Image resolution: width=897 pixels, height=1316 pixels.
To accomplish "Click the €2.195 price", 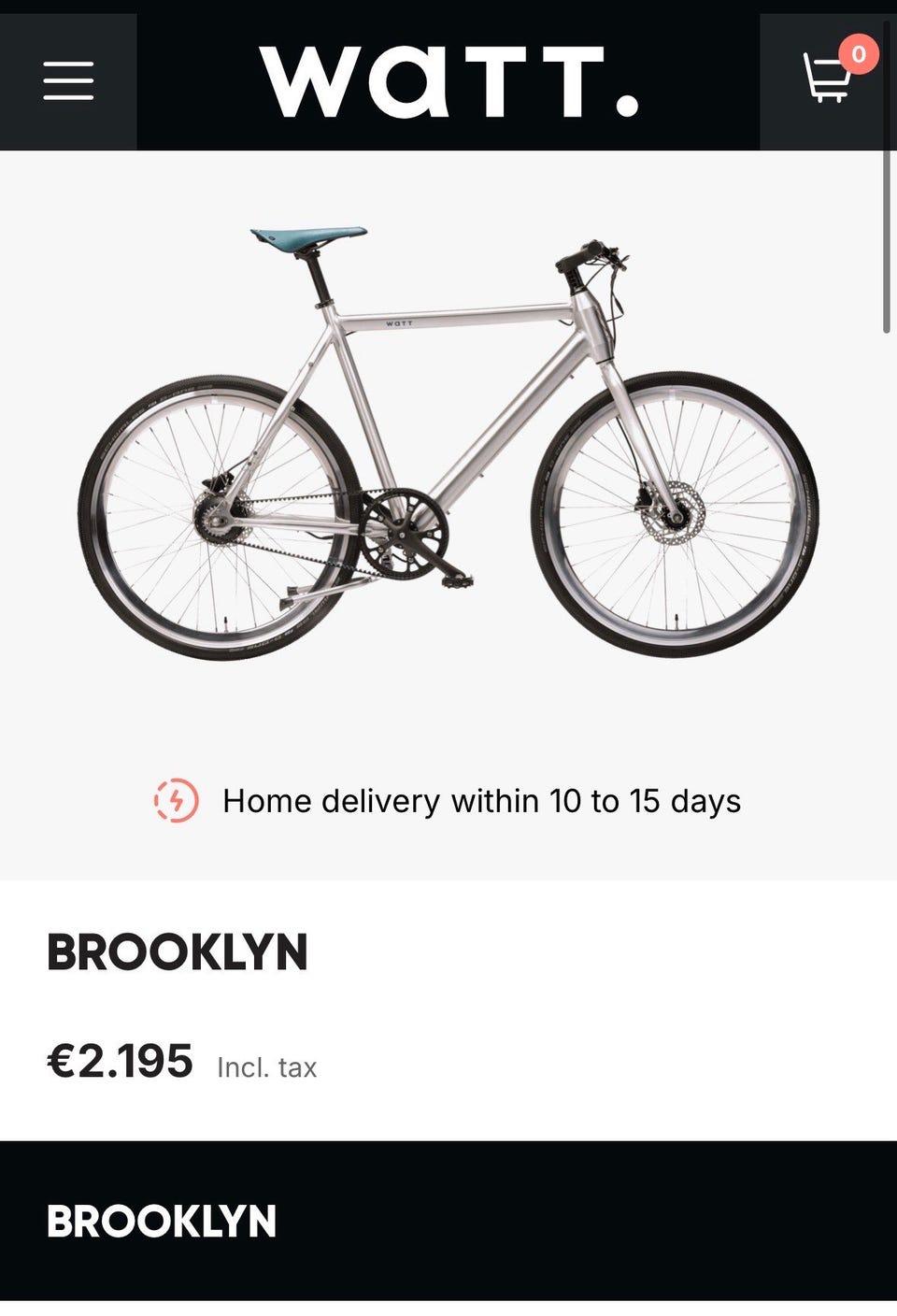I will pyautogui.click(x=121, y=1061).
